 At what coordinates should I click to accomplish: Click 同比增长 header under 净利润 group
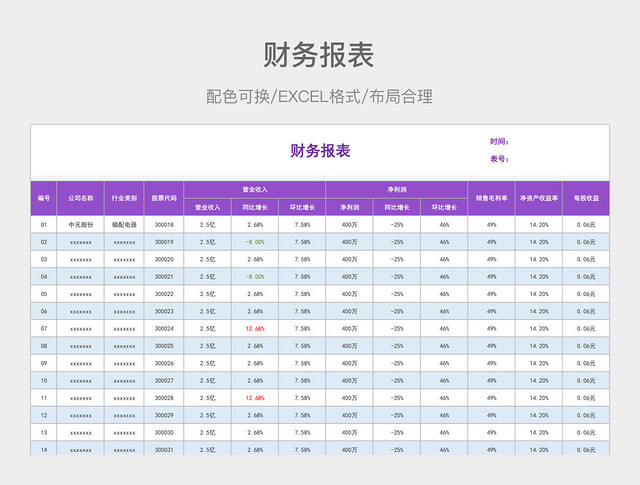397,207
